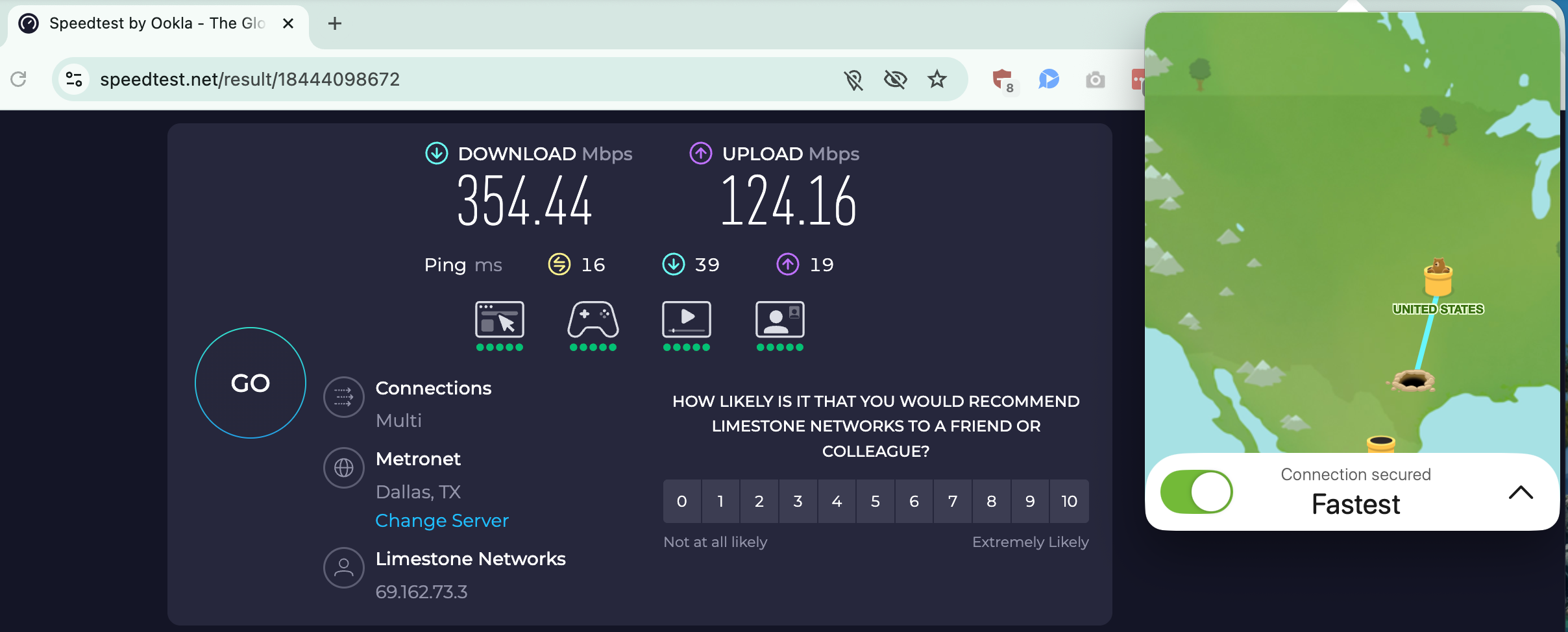Click the URL in the address bar
1568x632 pixels.
[250, 79]
